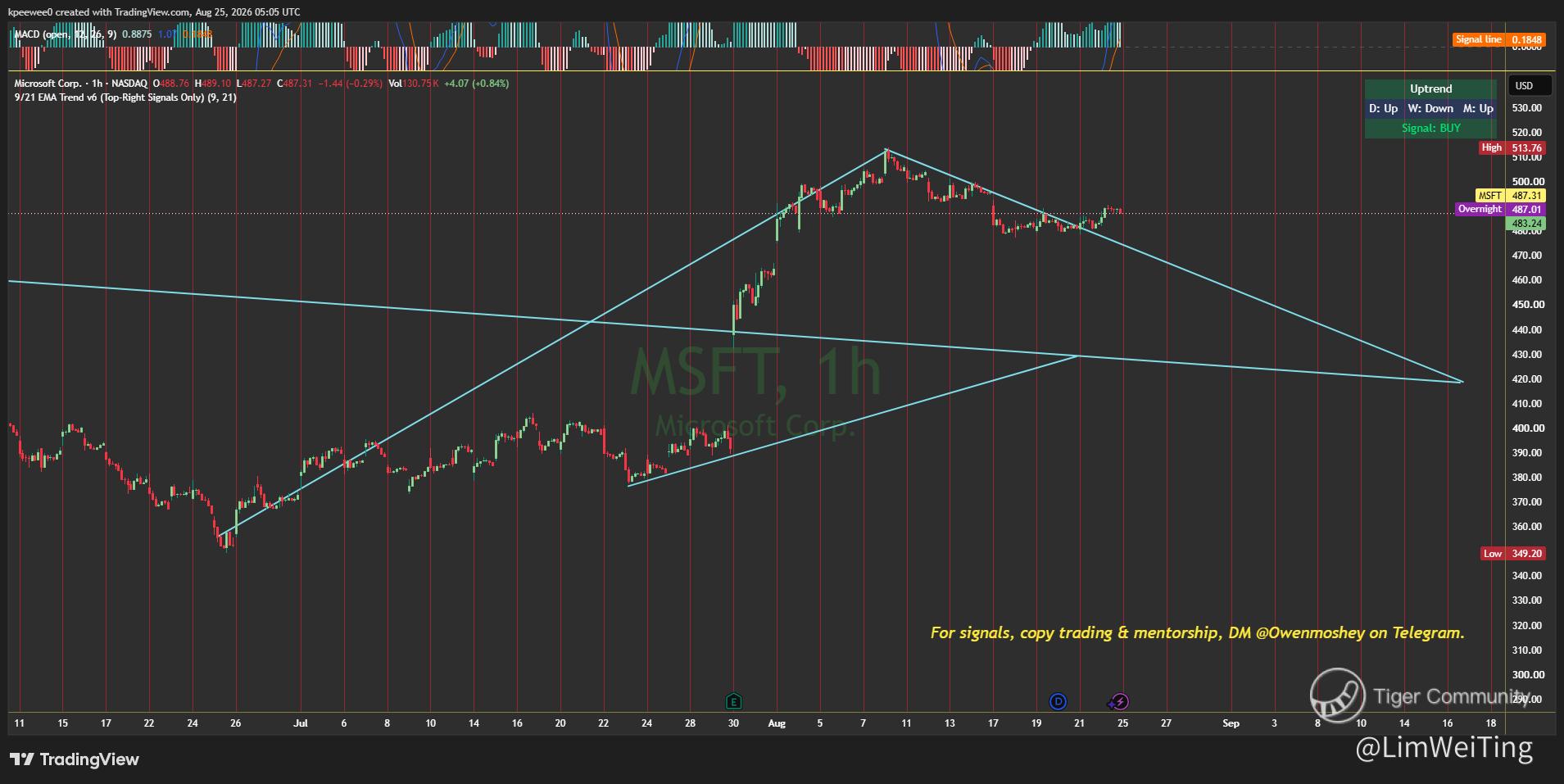
Task: Click the TradingView logo
Action: pos(75,759)
